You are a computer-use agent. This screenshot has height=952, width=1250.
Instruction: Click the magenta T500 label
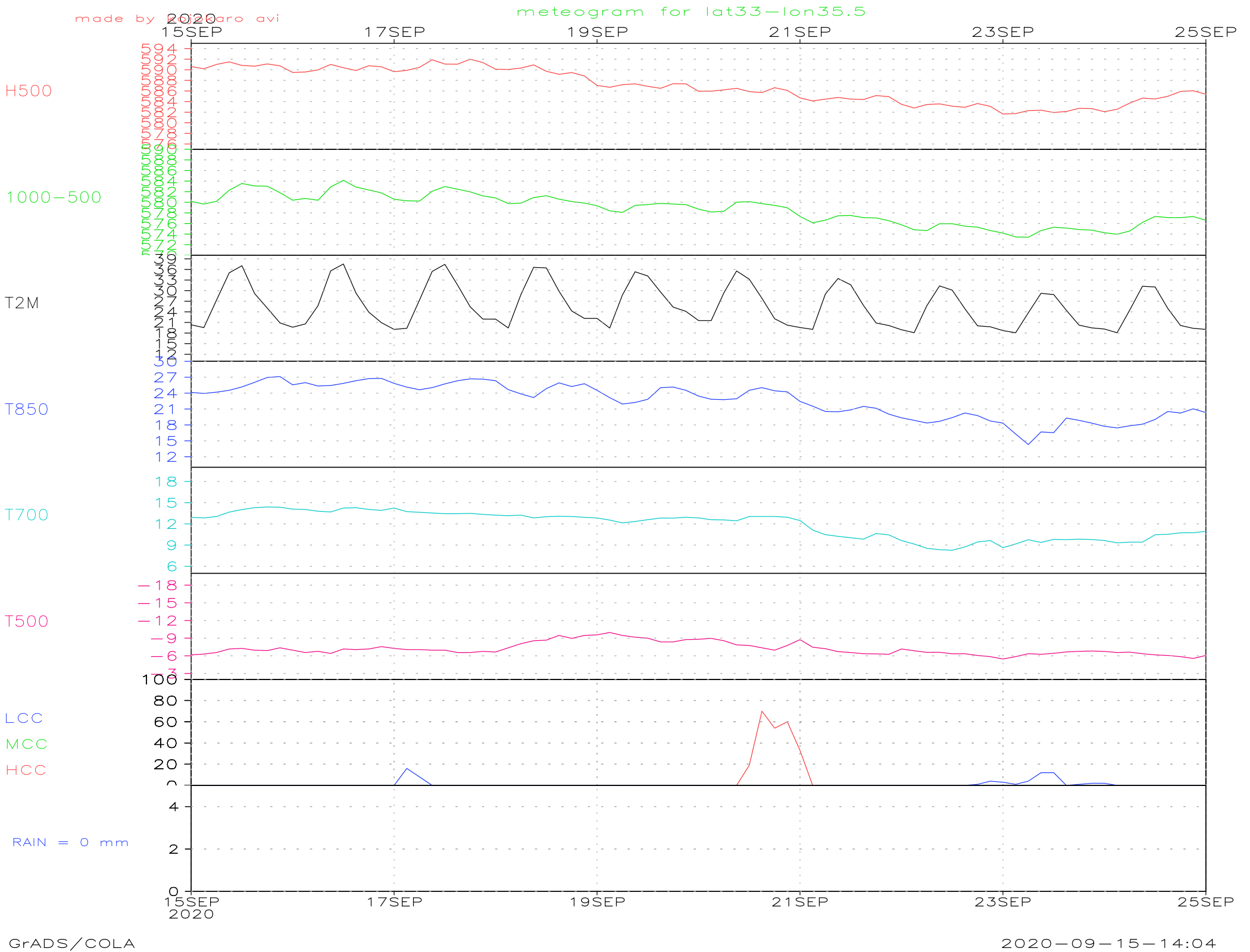(x=26, y=622)
